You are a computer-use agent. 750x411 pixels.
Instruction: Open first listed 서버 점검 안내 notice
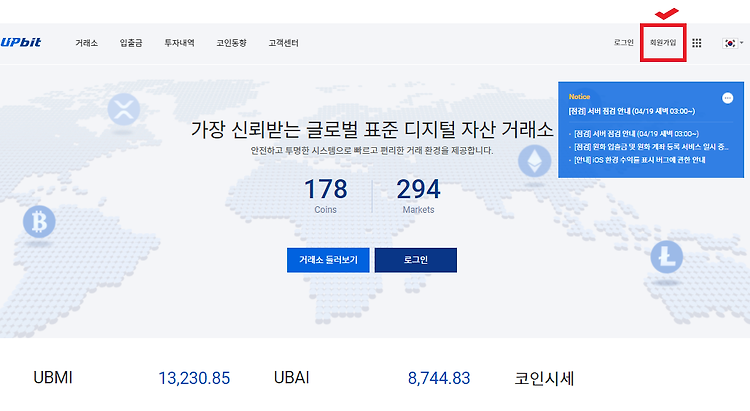[636, 134]
